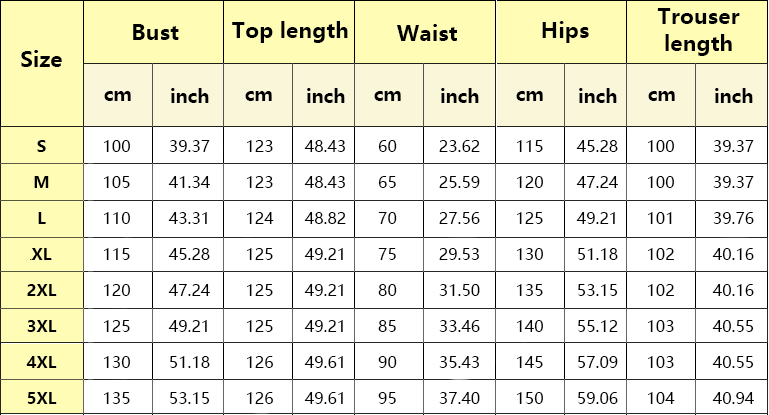This screenshot has height=415, width=769.
Task: Select the XL size row label
Action: 42,254
